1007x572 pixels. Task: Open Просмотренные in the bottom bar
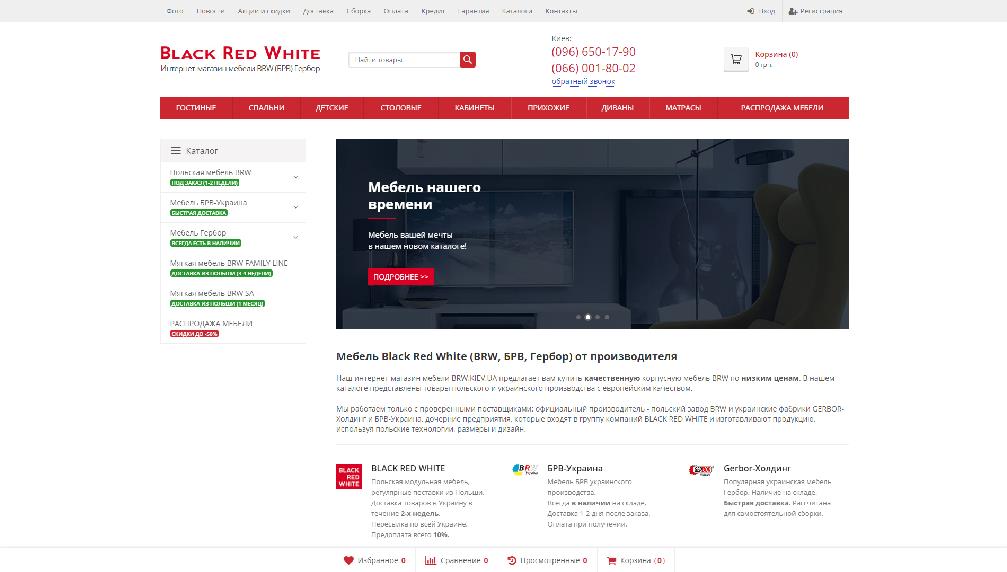pyautogui.click(x=547, y=560)
